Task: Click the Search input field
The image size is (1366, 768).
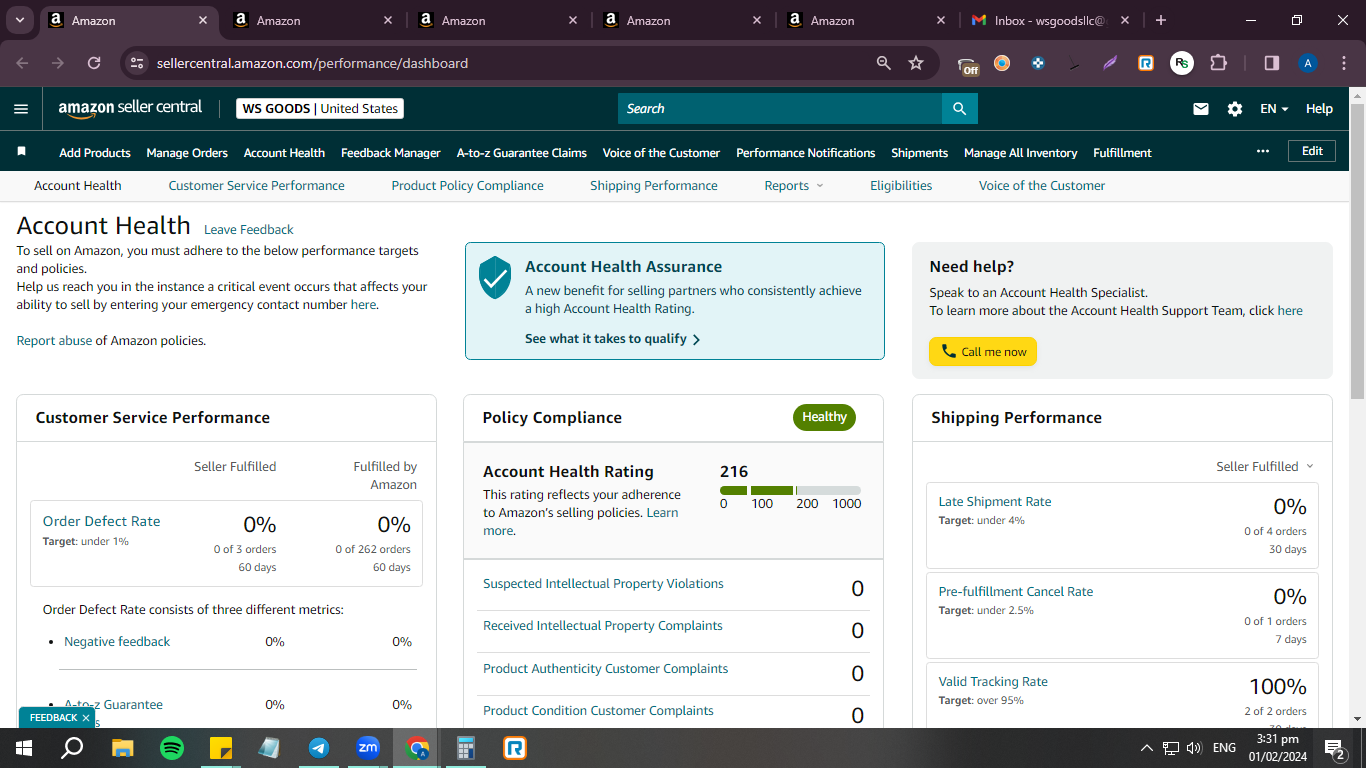Action: [780, 109]
